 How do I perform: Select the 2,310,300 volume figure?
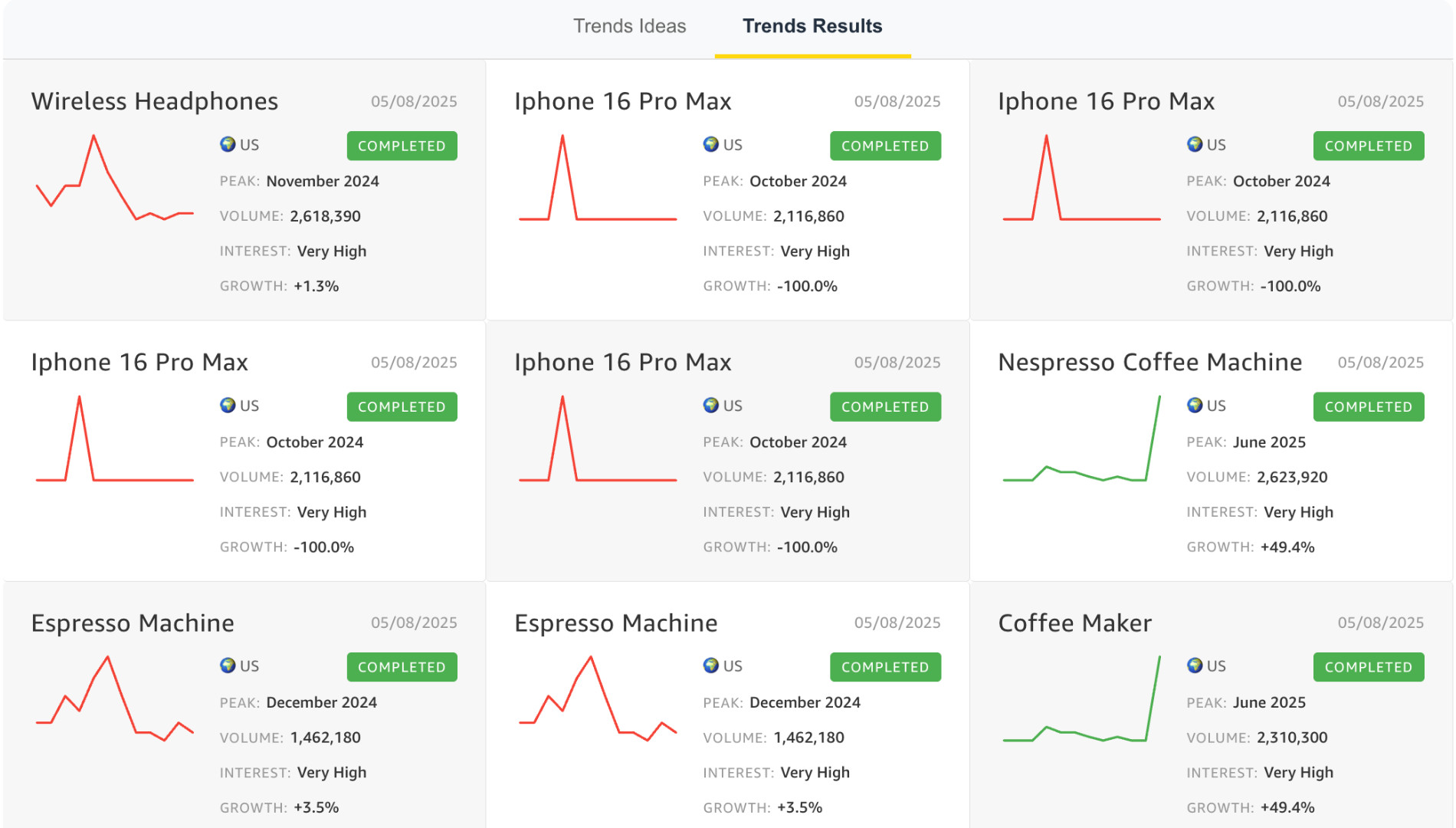1292,738
